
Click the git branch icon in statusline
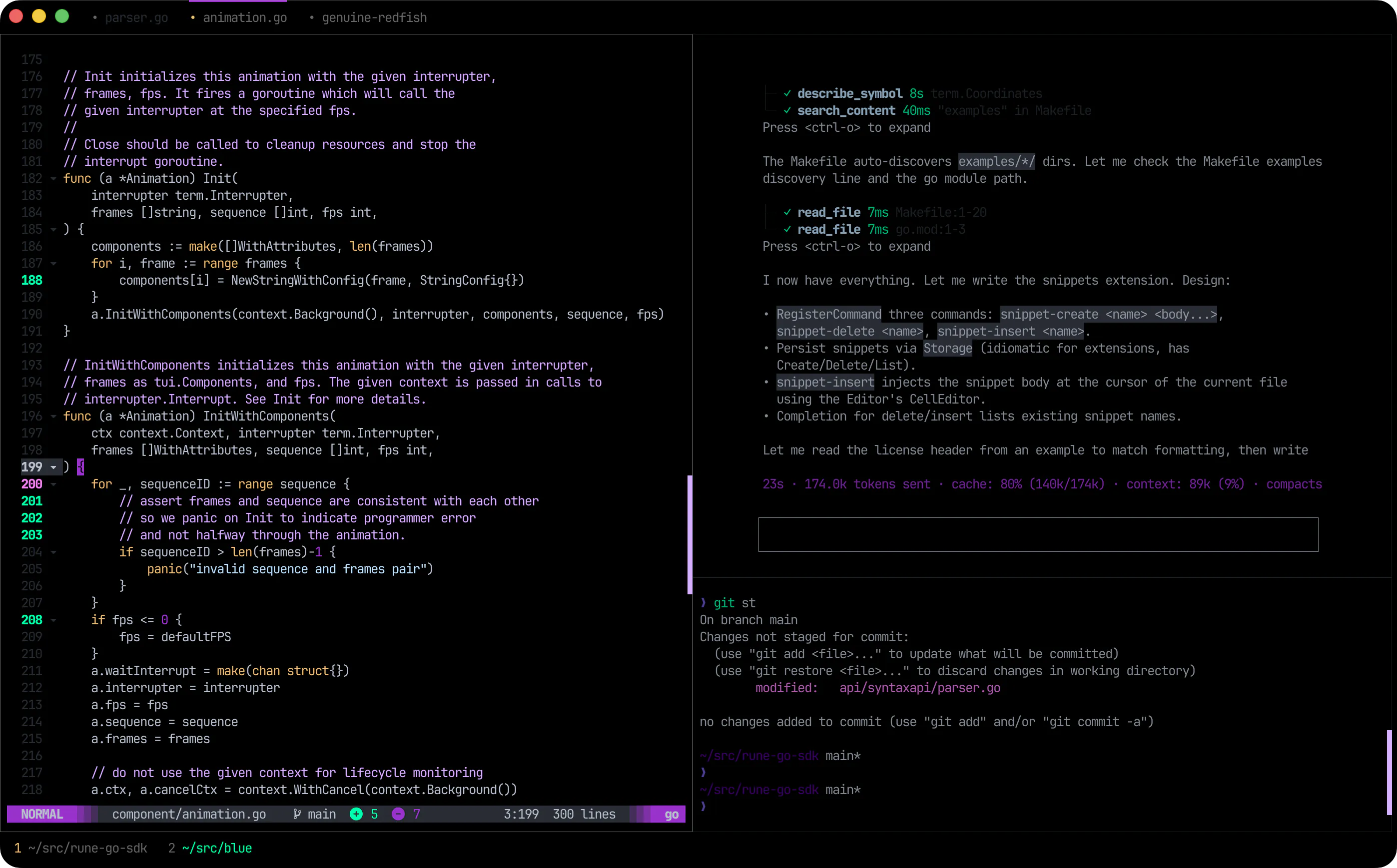click(297, 814)
